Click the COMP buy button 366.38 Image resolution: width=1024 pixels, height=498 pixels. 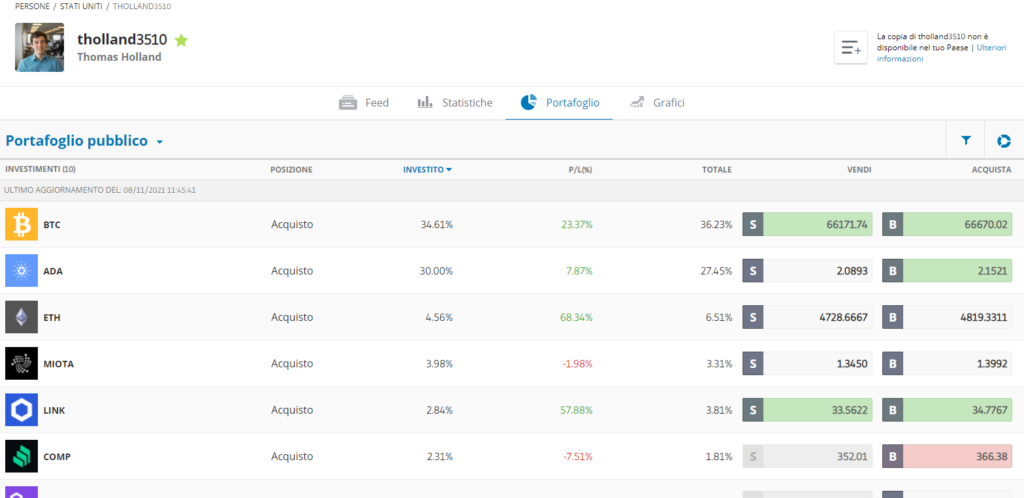tap(947, 457)
